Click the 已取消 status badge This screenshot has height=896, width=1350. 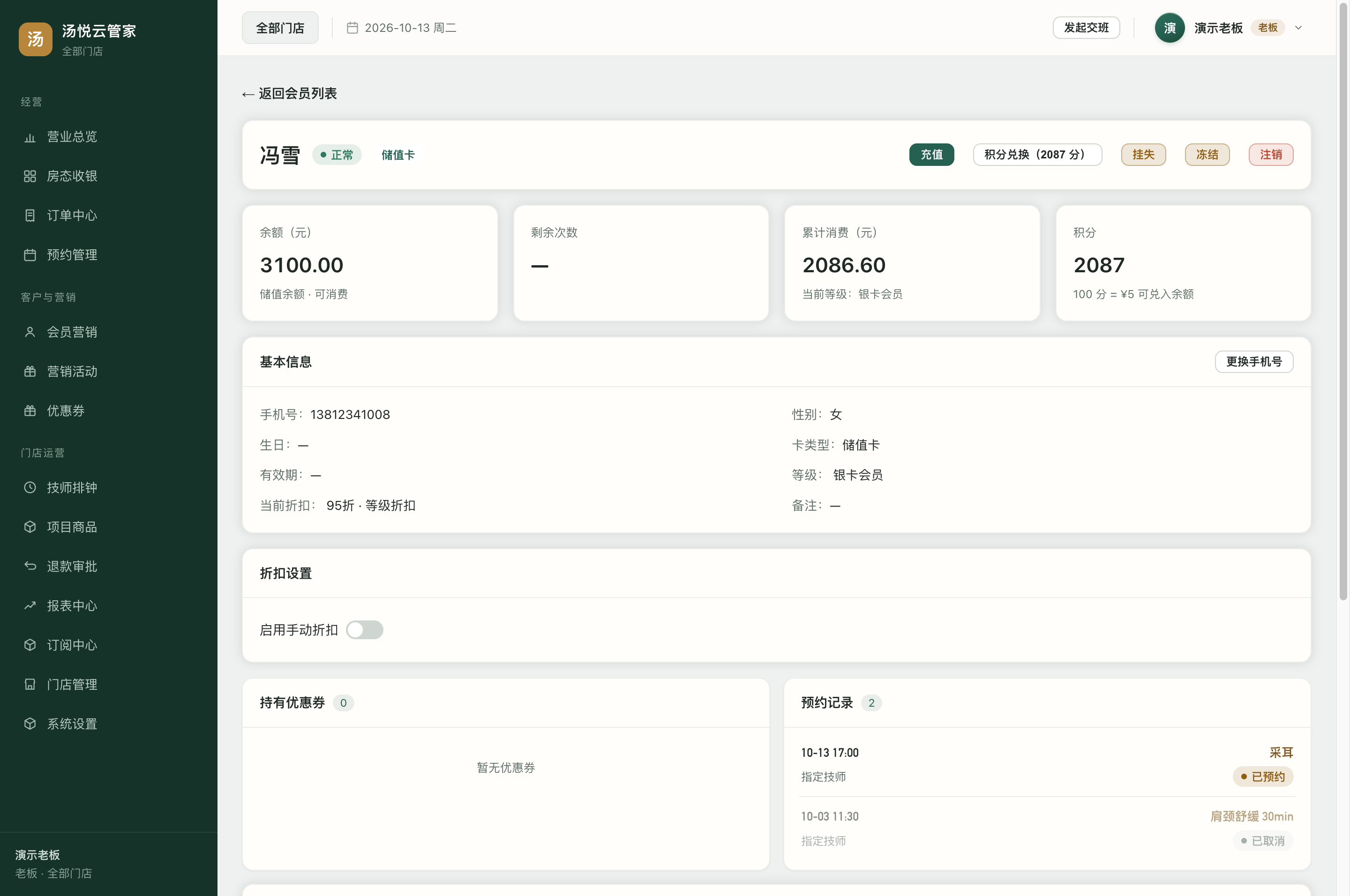pos(1263,841)
